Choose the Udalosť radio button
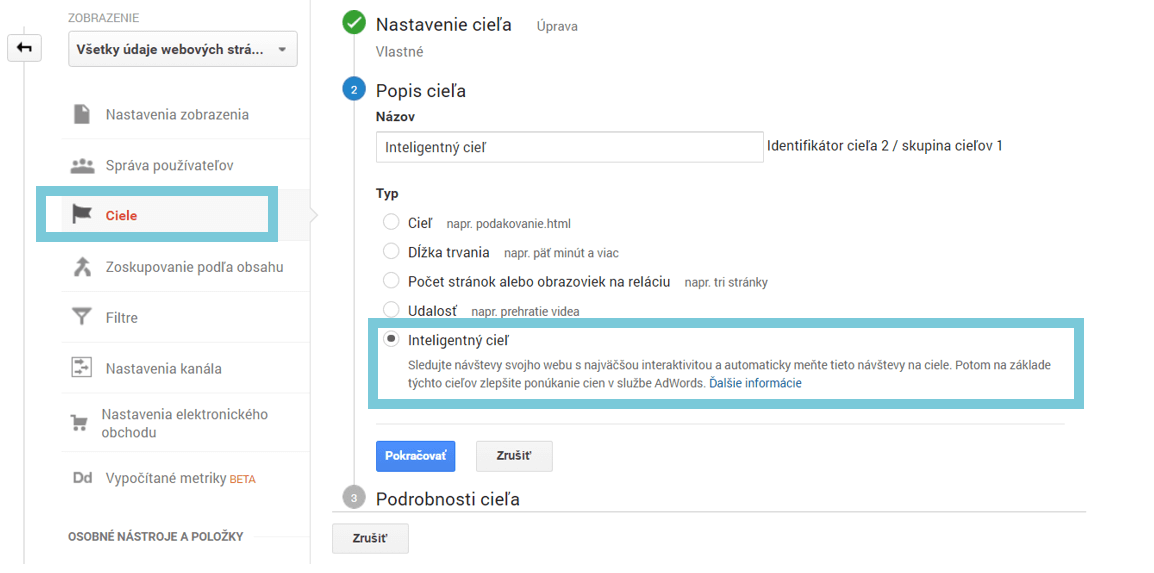Viewport: 1154px width, 573px height. [391, 310]
